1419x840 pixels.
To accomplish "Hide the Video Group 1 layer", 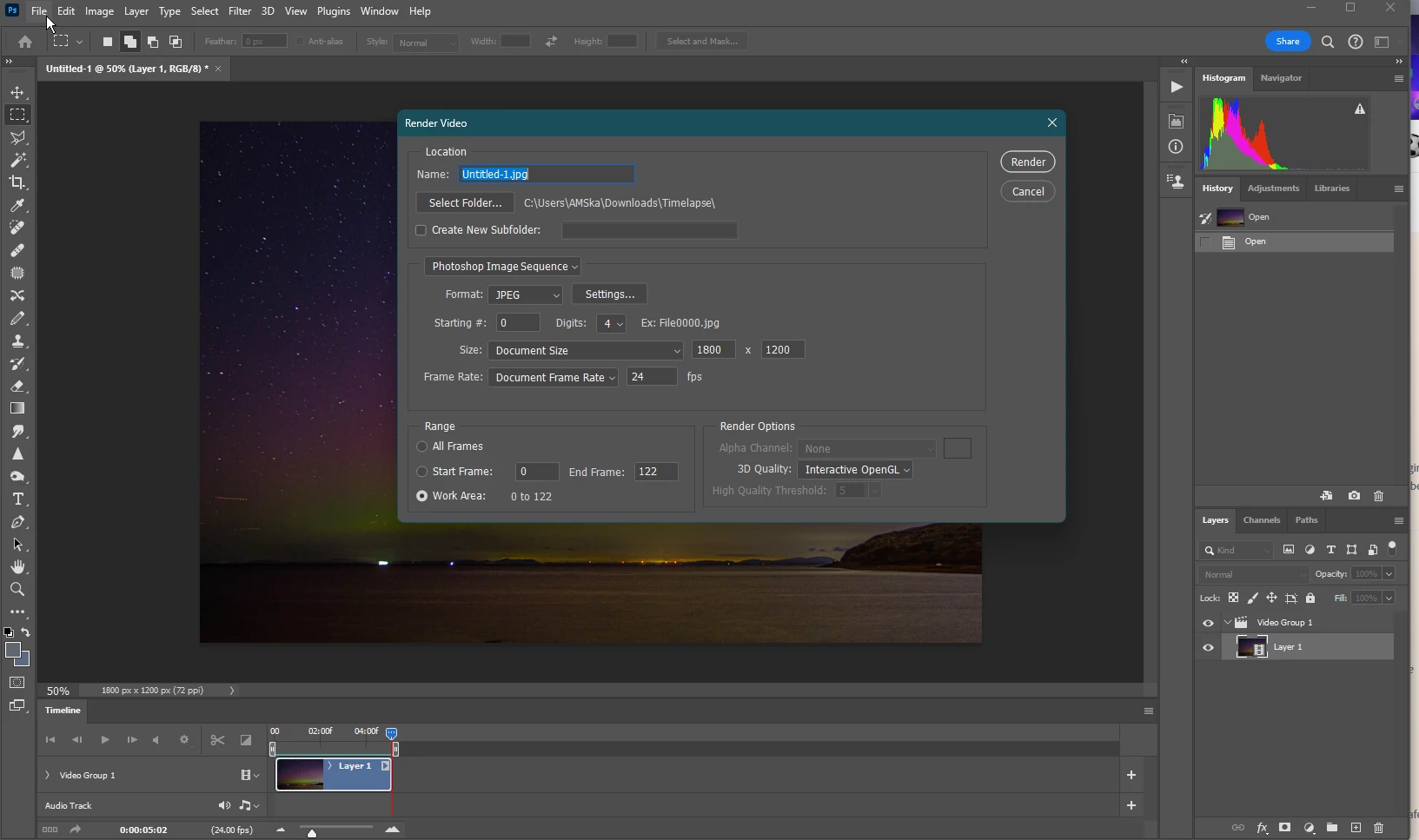I will click(x=1208, y=623).
